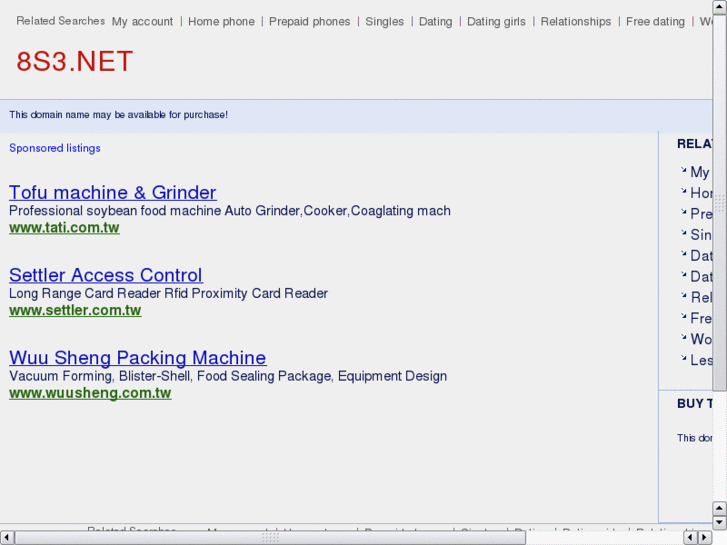The height and width of the screenshot is (545, 727).
Task: Click the vertical scrollbar down arrow at bottom
Action: (x=720, y=523)
